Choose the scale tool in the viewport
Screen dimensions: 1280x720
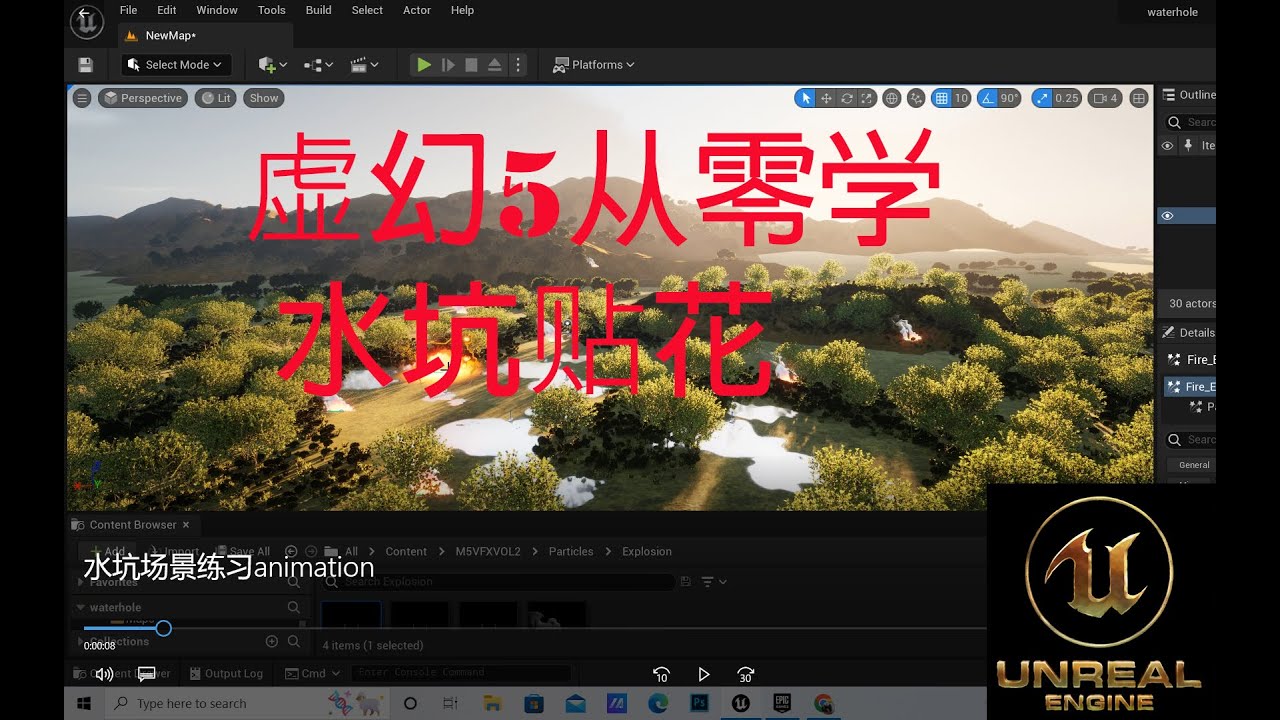(x=867, y=98)
